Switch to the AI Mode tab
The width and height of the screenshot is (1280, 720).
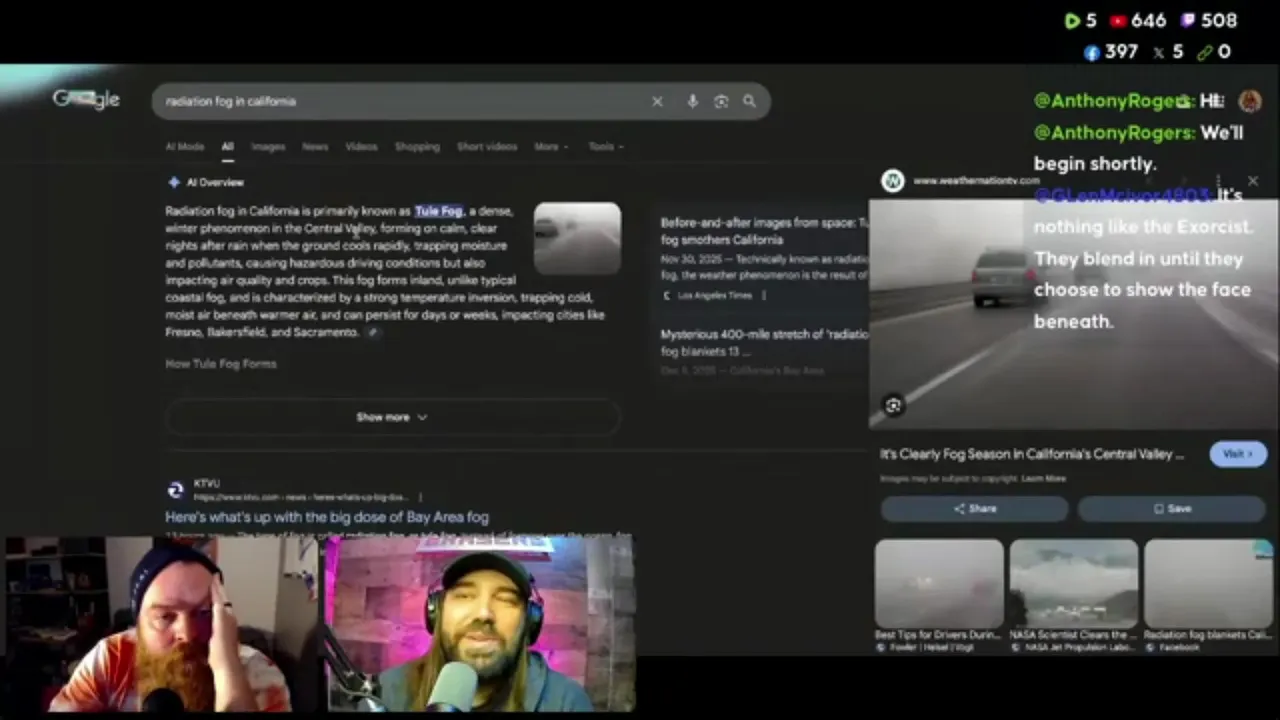coord(185,146)
